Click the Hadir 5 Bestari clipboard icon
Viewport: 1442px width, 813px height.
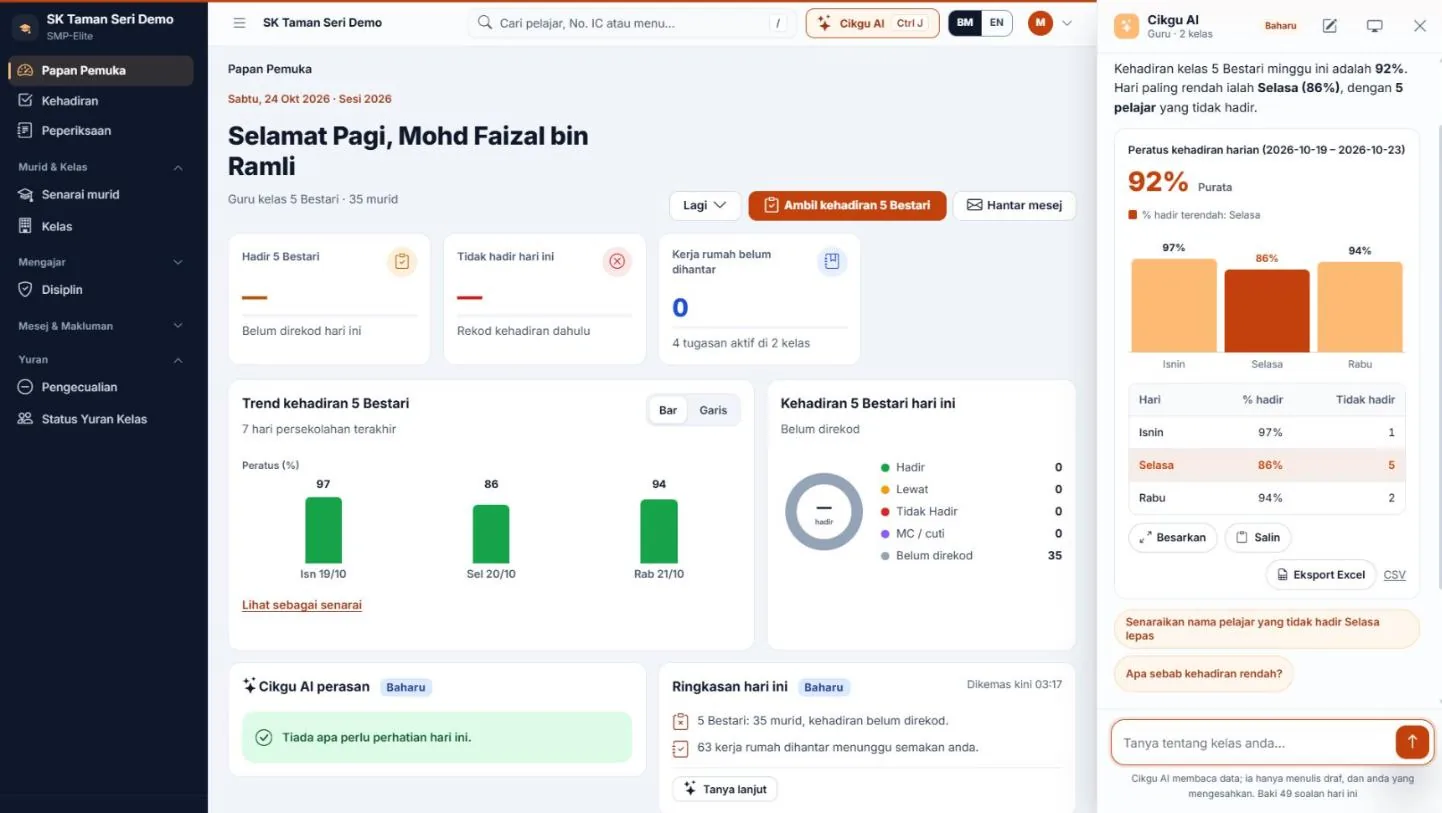coord(402,262)
